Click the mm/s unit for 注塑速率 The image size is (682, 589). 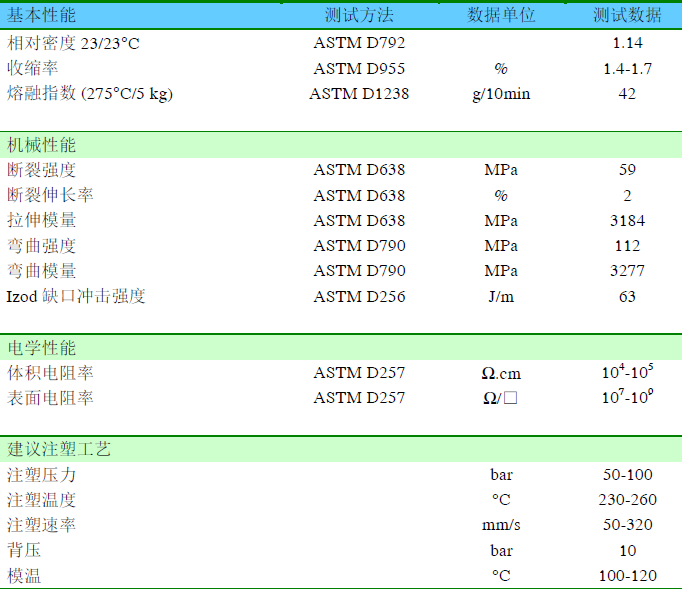(x=501, y=525)
